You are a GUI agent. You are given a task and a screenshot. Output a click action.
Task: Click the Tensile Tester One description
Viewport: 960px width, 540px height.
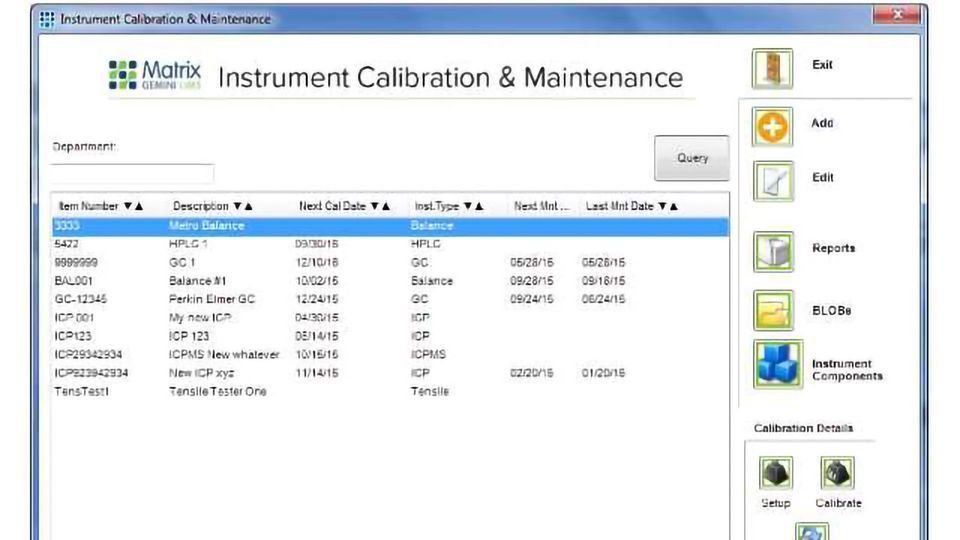pyautogui.click(x=217, y=391)
